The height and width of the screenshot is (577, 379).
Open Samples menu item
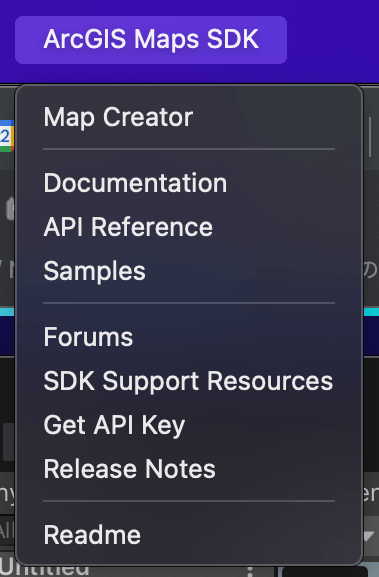189,271
